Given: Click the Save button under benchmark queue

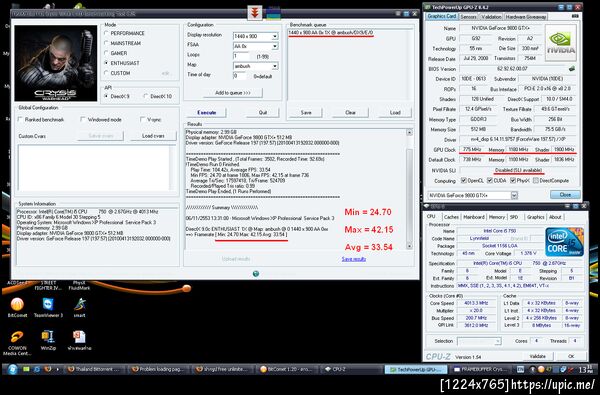Looking at the screenshot, I should tap(306, 113).
